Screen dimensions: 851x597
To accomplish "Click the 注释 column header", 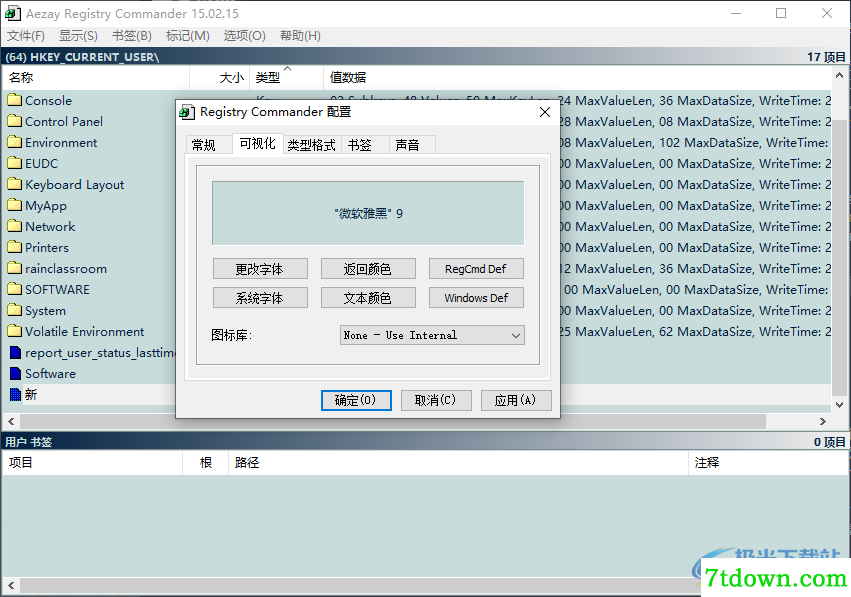I will tap(767, 462).
